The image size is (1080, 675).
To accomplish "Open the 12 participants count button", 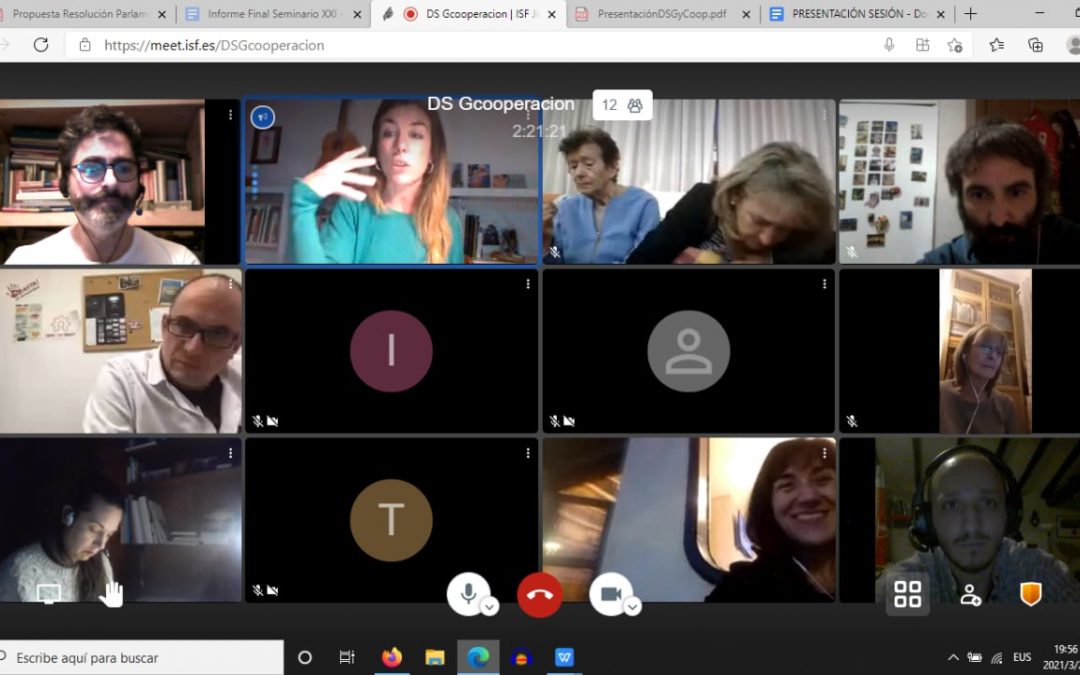I will 622,105.
